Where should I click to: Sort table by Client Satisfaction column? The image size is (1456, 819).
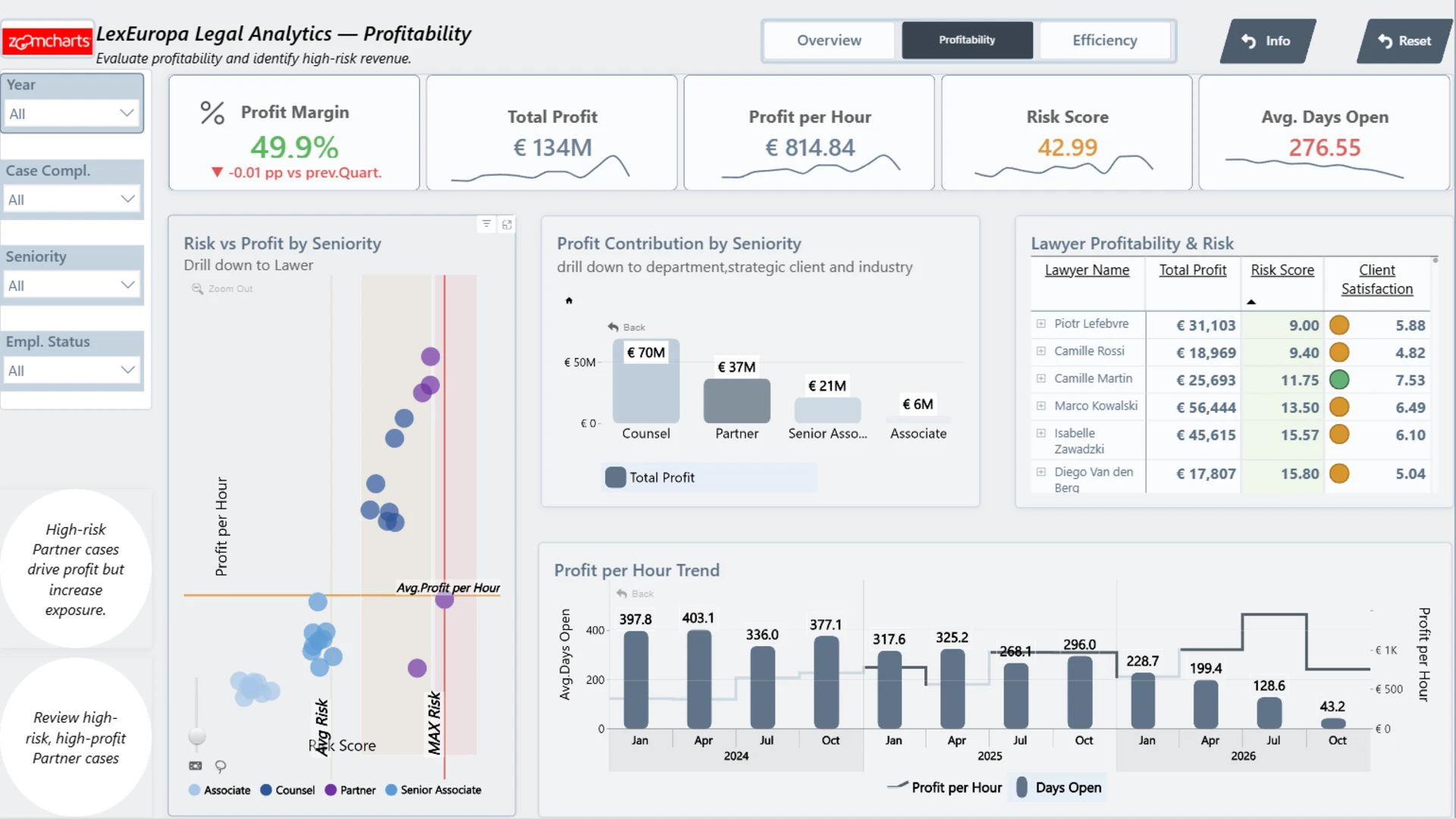pyautogui.click(x=1377, y=279)
